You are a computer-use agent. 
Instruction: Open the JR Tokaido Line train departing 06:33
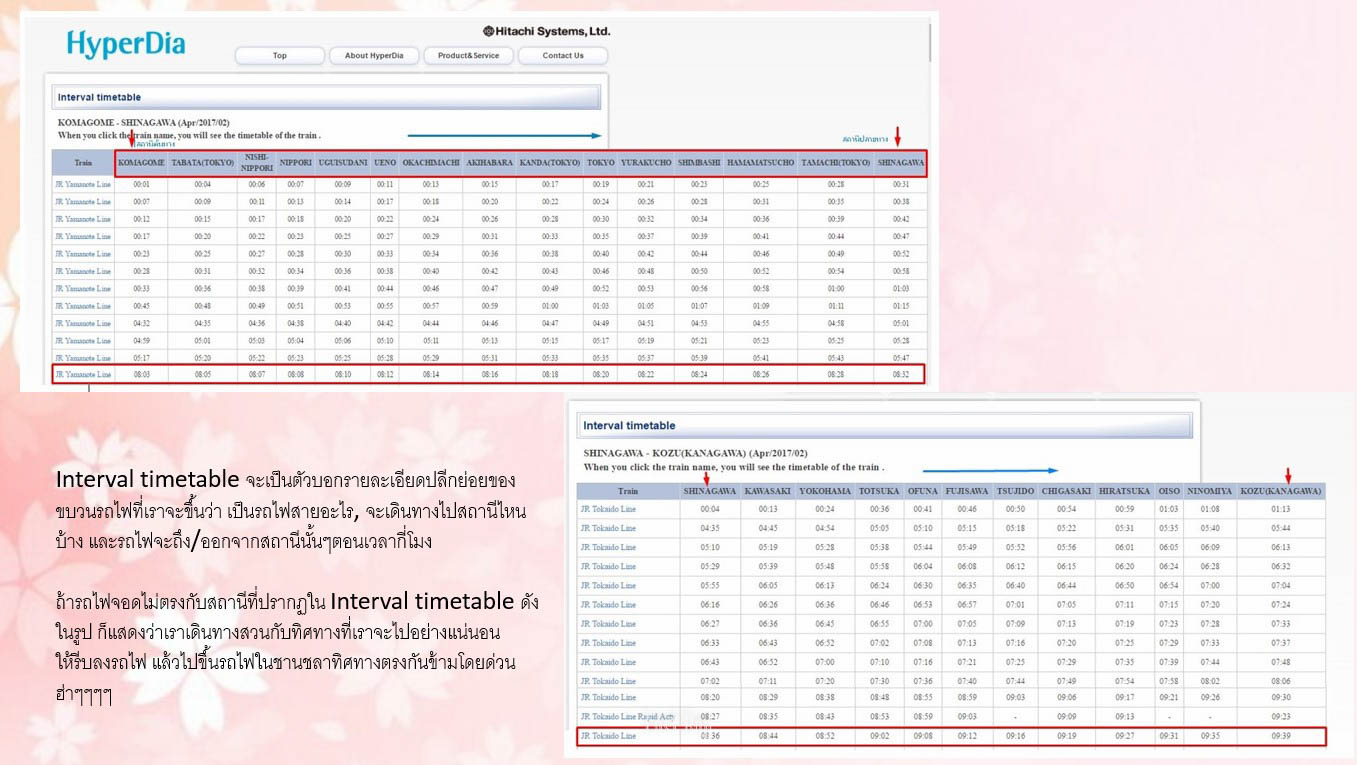(x=608, y=642)
